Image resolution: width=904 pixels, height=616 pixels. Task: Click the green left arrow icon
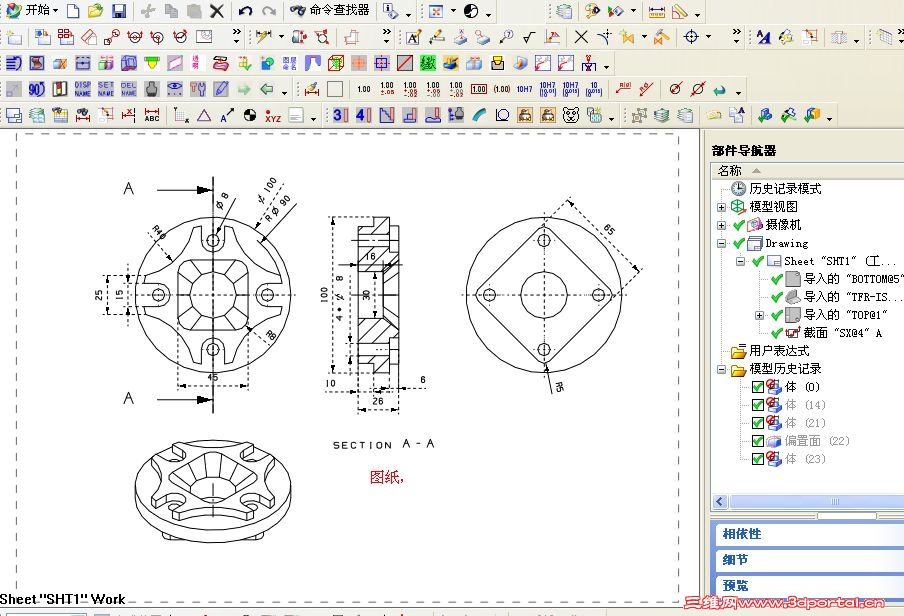pos(266,89)
